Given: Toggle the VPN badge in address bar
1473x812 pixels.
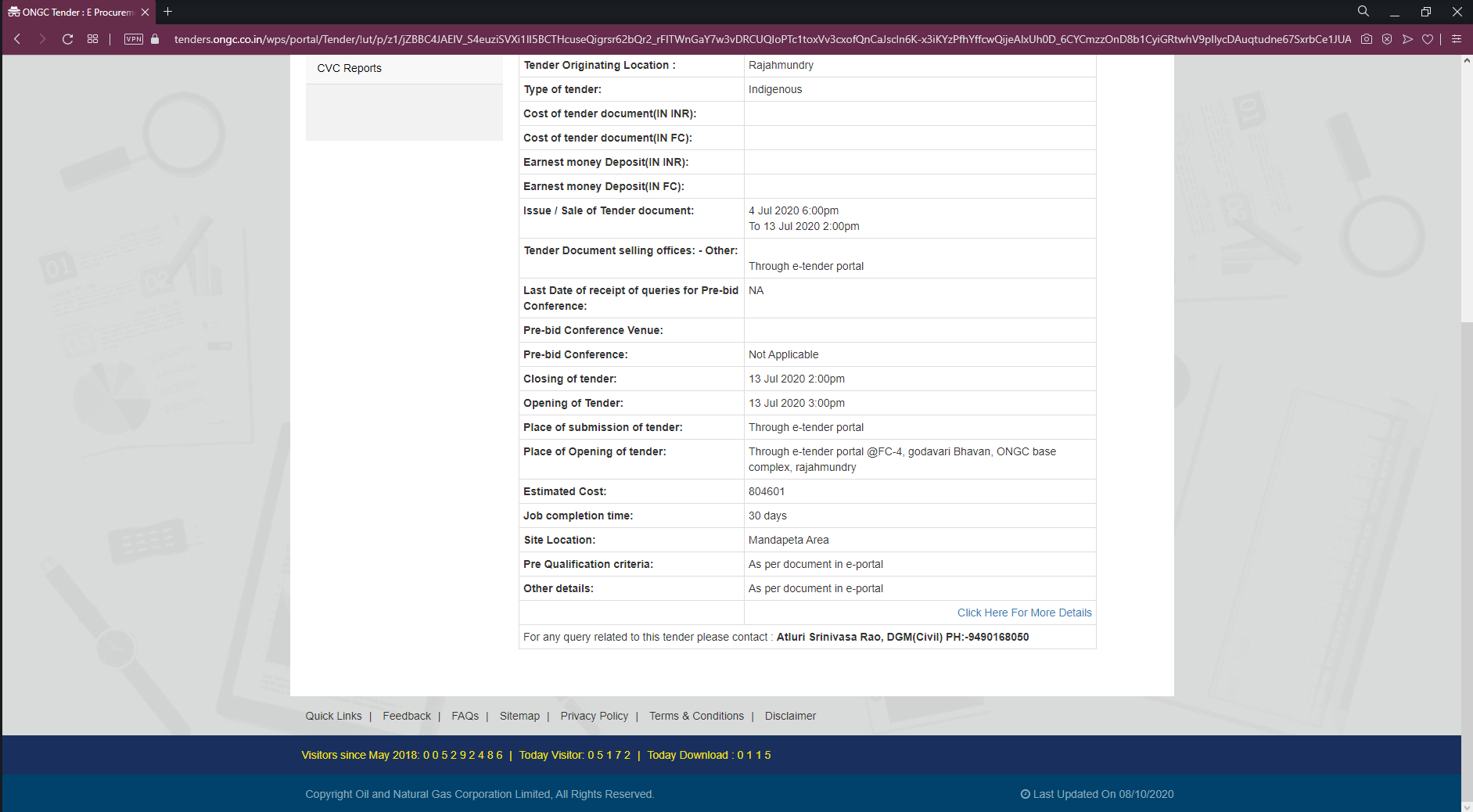Looking at the screenshot, I should [134, 39].
